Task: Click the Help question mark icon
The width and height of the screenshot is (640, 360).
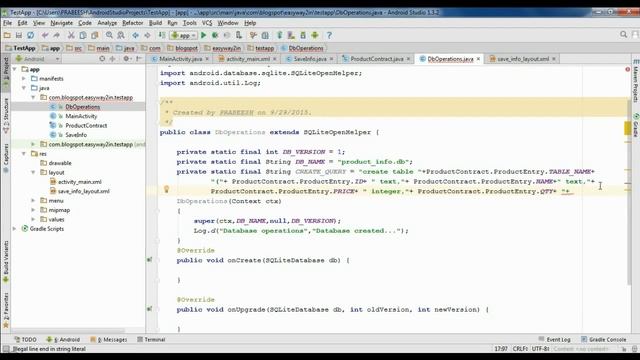Action: (329, 36)
